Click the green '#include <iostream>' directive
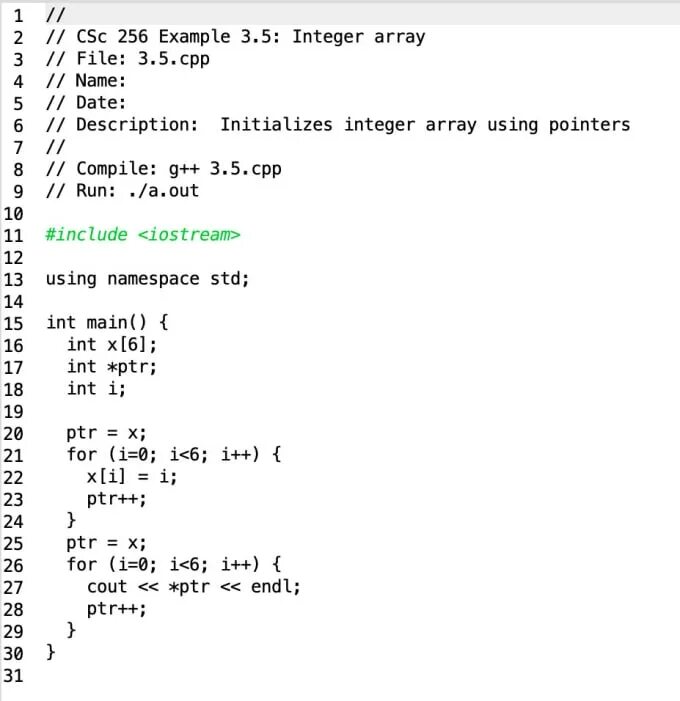This screenshot has height=701, width=680. coord(143,235)
